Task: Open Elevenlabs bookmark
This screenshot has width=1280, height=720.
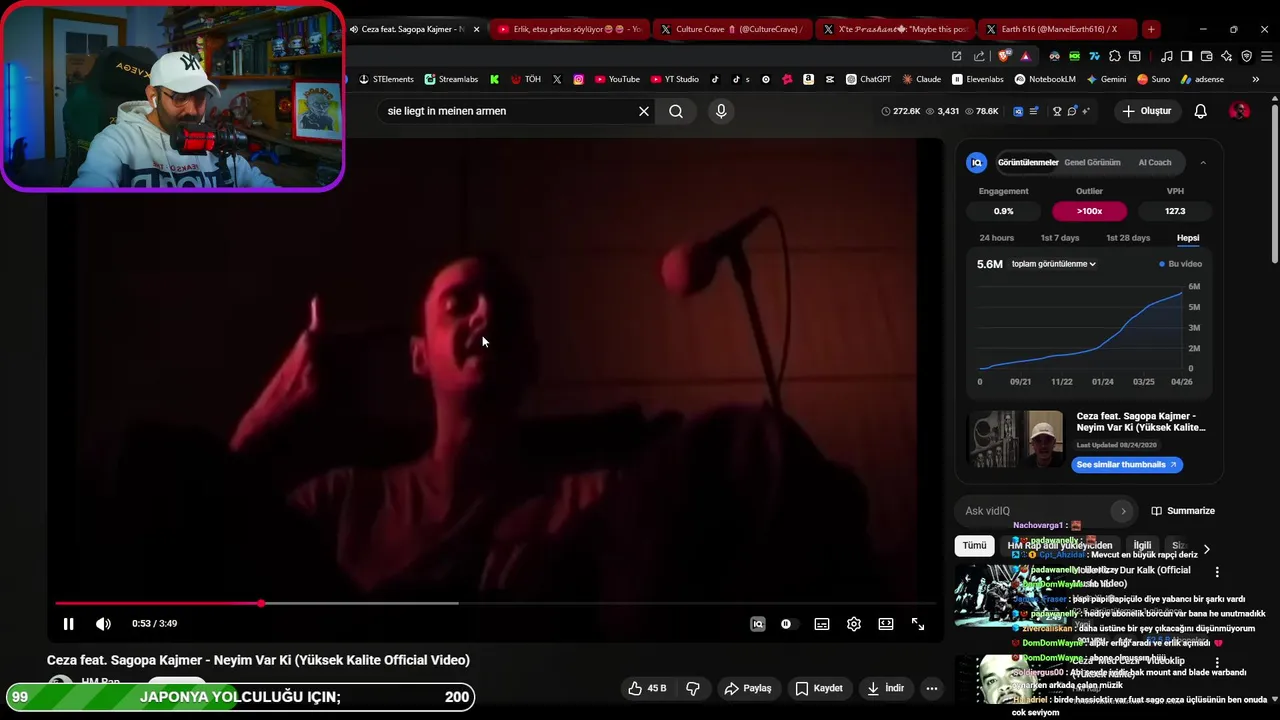Action: point(978,79)
